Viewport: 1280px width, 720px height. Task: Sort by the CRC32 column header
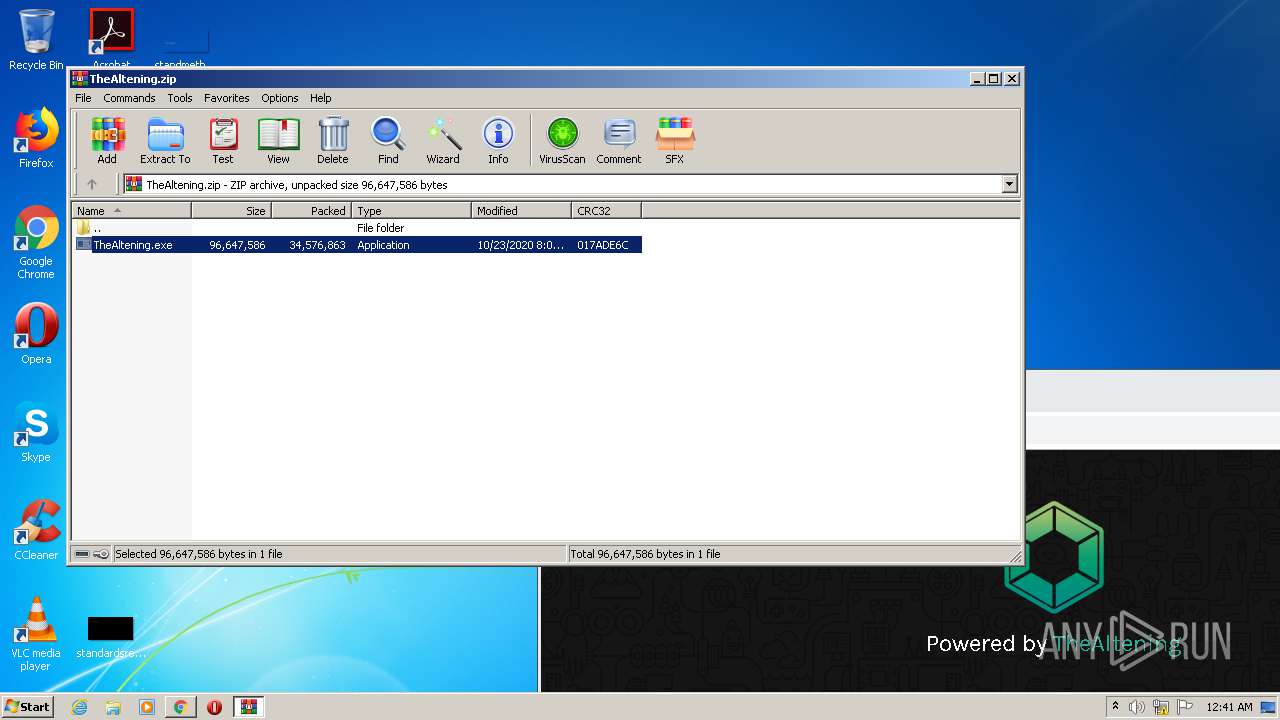(606, 210)
